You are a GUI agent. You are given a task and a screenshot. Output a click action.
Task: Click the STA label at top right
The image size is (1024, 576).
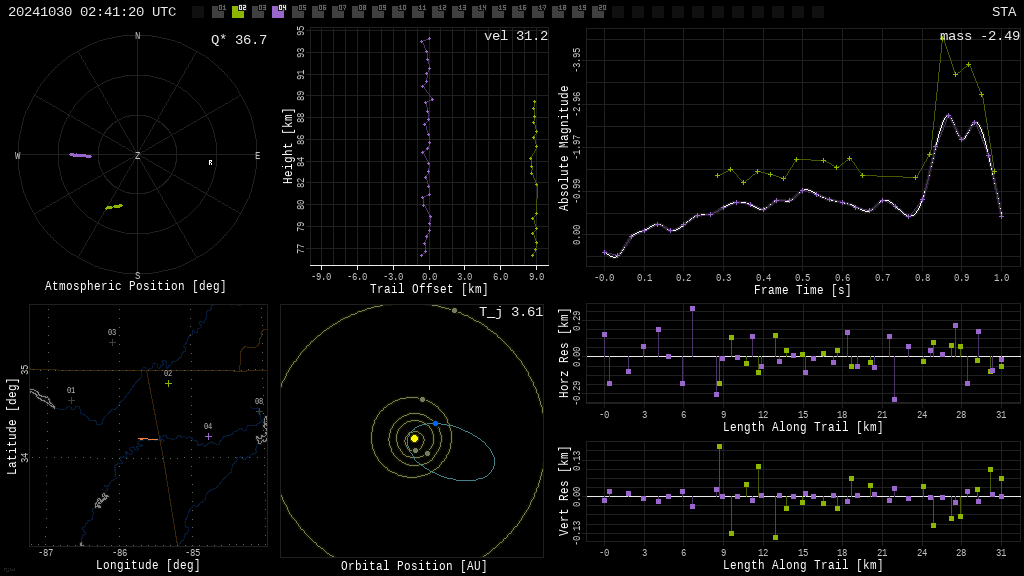pyautogui.click(x=1003, y=12)
